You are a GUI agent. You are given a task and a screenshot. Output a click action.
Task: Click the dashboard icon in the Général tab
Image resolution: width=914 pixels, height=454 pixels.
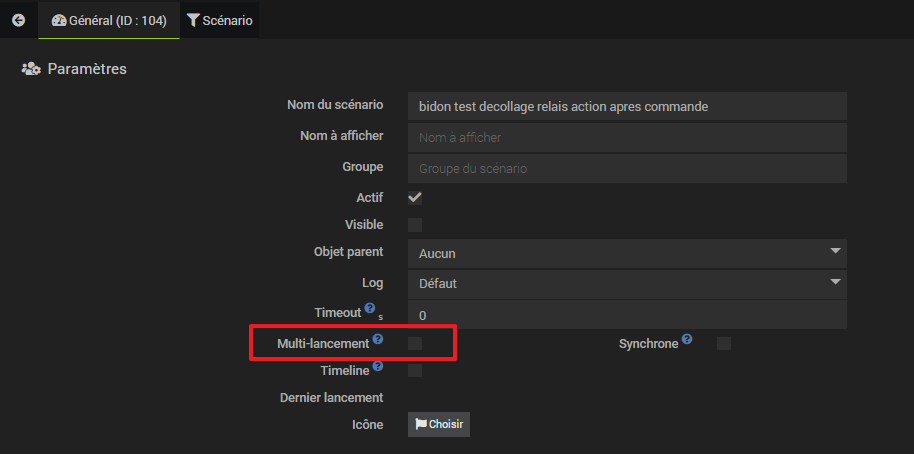click(59, 20)
